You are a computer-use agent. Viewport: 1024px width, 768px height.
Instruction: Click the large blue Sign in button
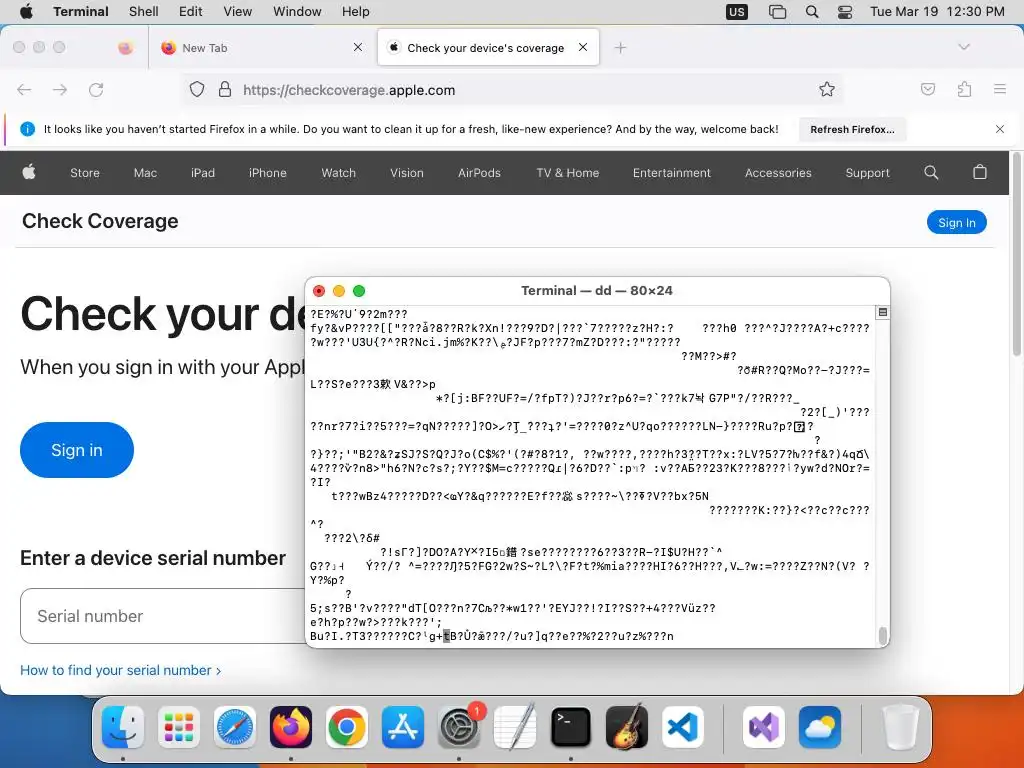coord(77,450)
